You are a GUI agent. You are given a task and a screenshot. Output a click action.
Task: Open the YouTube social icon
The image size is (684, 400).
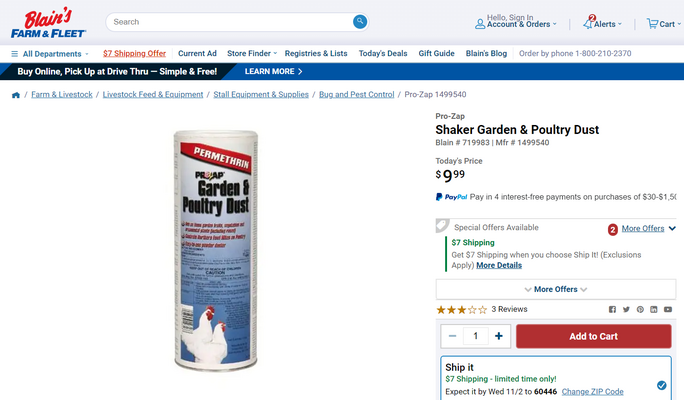[668, 309]
